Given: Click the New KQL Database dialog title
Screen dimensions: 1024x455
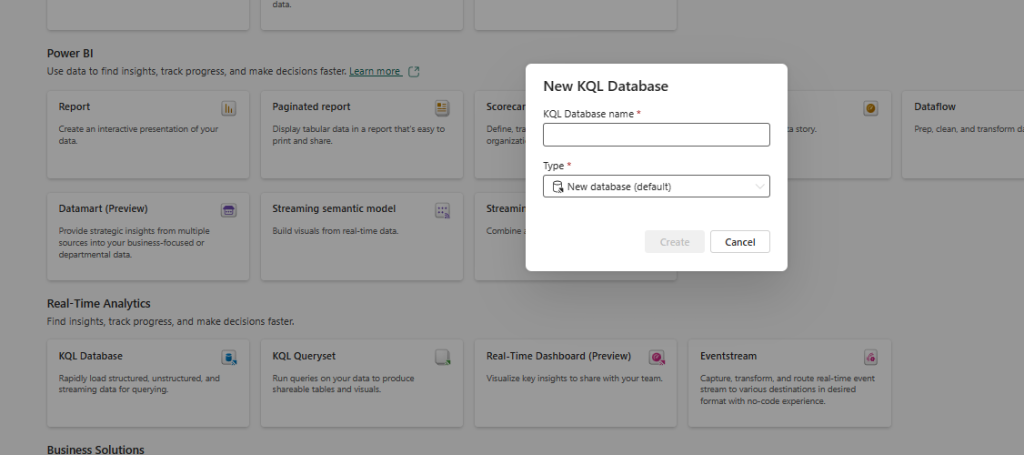Looking at the screenshot, I should (x=605, y=86).
